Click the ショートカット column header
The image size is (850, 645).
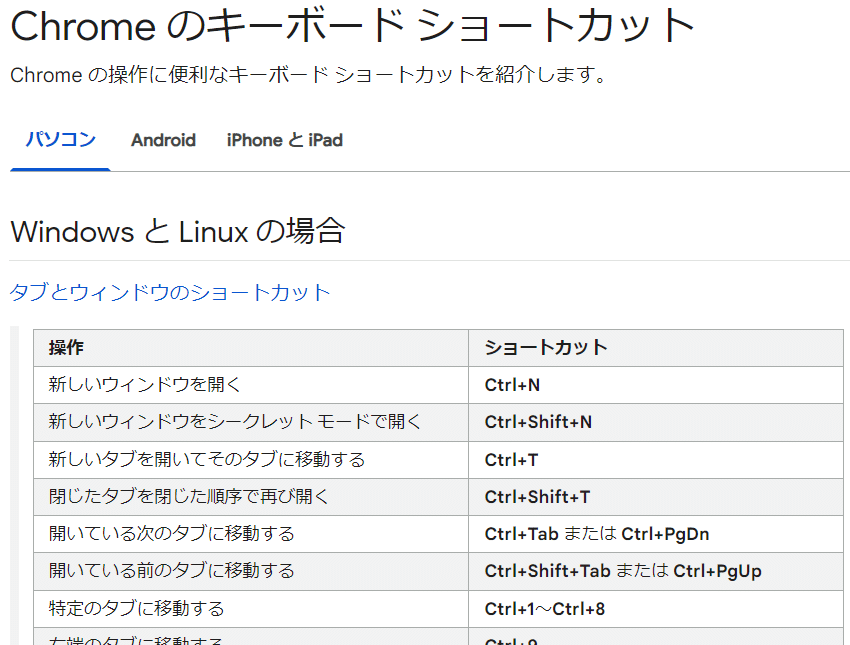point(656,347)
